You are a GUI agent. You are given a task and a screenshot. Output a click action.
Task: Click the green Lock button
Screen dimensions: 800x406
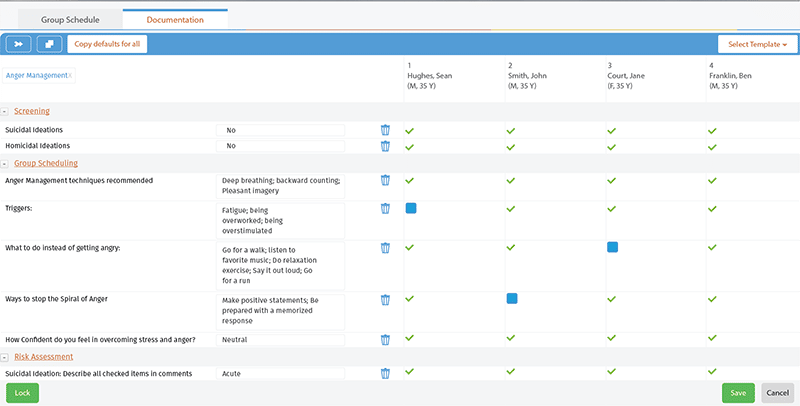click(22, 393)
